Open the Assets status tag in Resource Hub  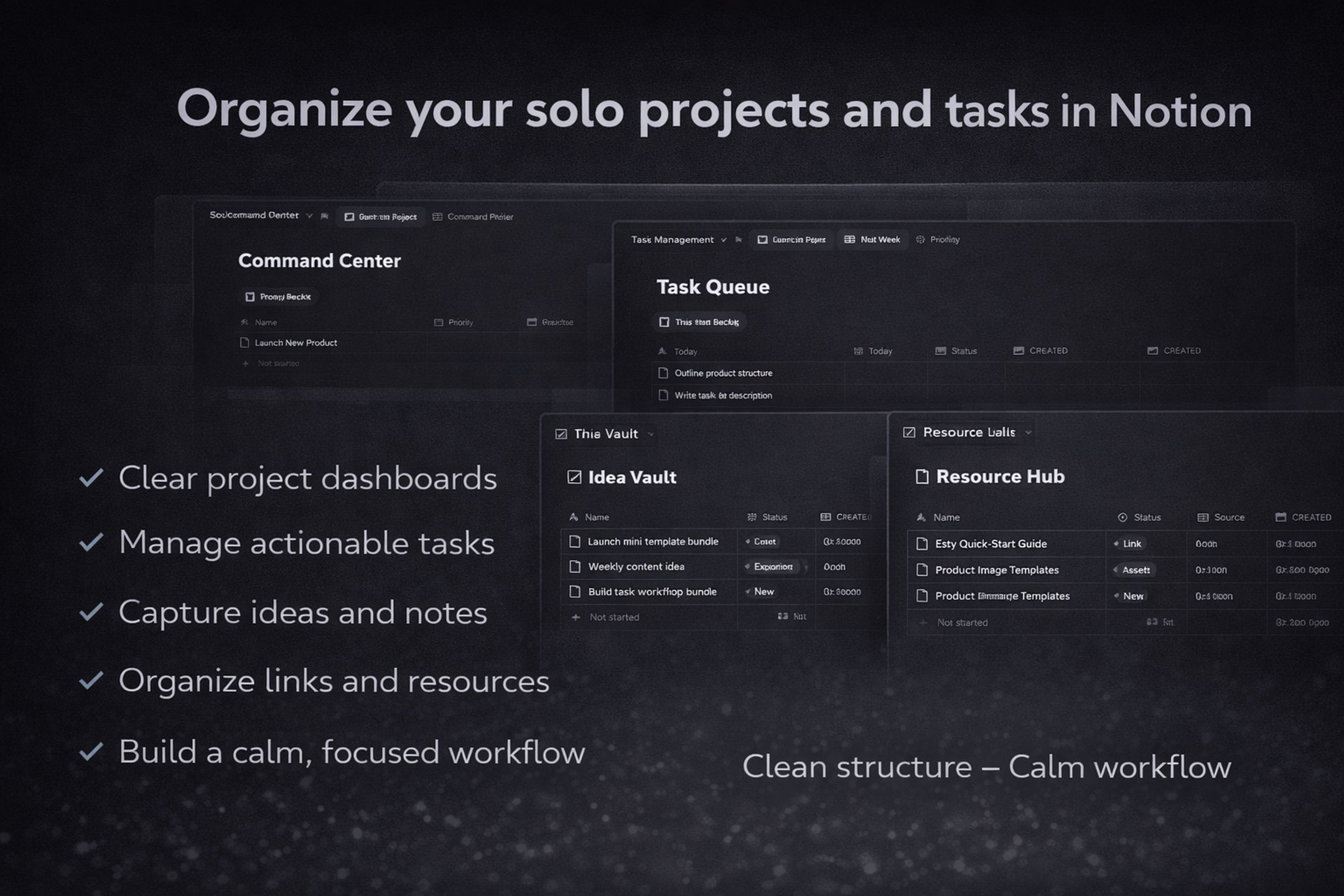[1133, 570]
